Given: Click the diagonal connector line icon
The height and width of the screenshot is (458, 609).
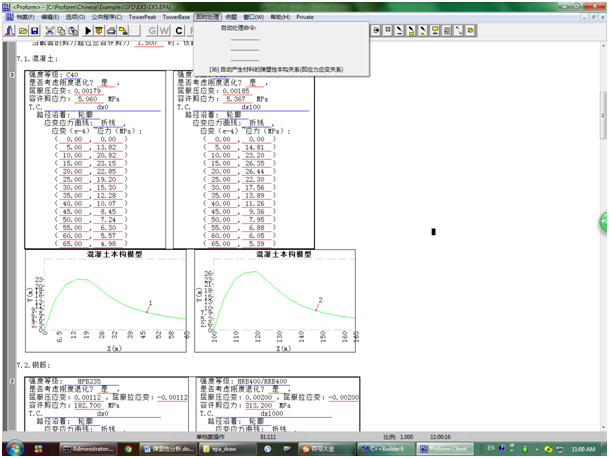Looking at the screenshot, I should (459, 30).
